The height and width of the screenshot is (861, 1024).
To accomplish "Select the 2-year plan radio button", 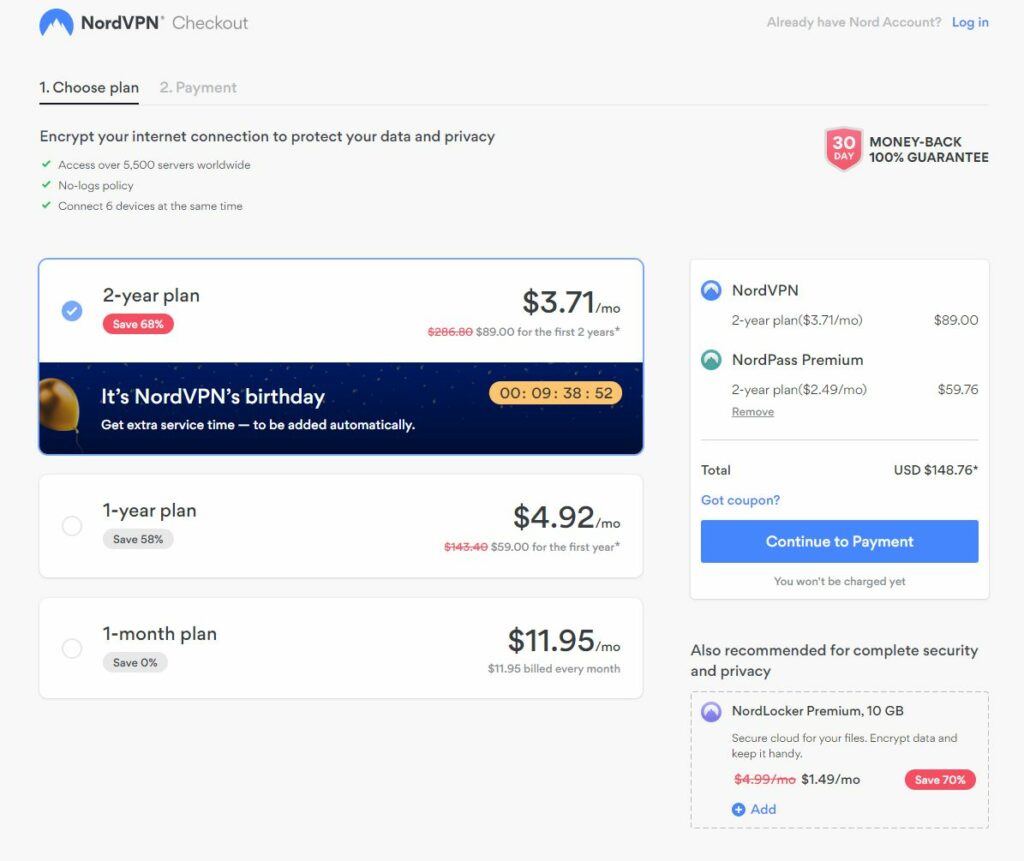I will (x=72, y=311).
